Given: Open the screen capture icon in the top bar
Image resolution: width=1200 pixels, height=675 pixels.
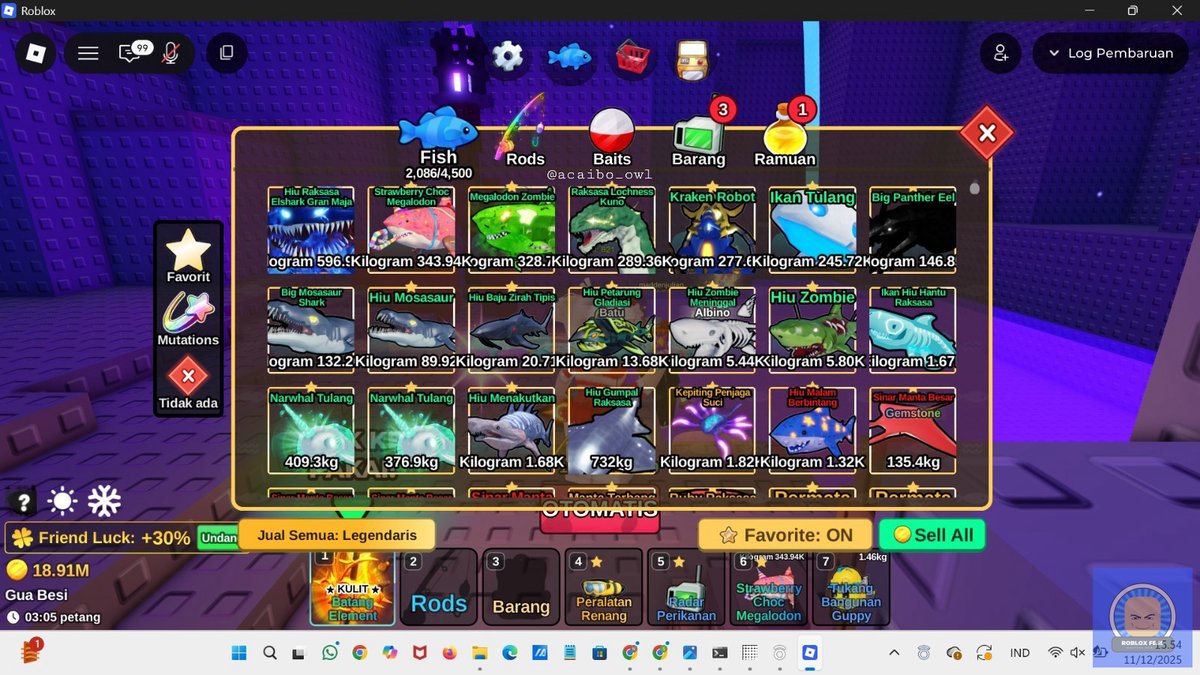Looking at the screenshot, I should [x=227, y=53].
